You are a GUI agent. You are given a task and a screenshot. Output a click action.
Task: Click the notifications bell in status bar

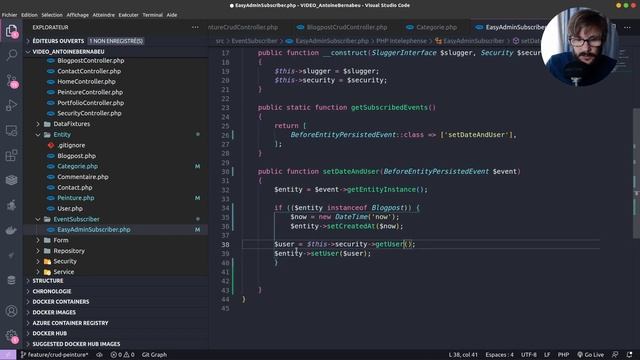pyautogui.click(x=629, y=355)
